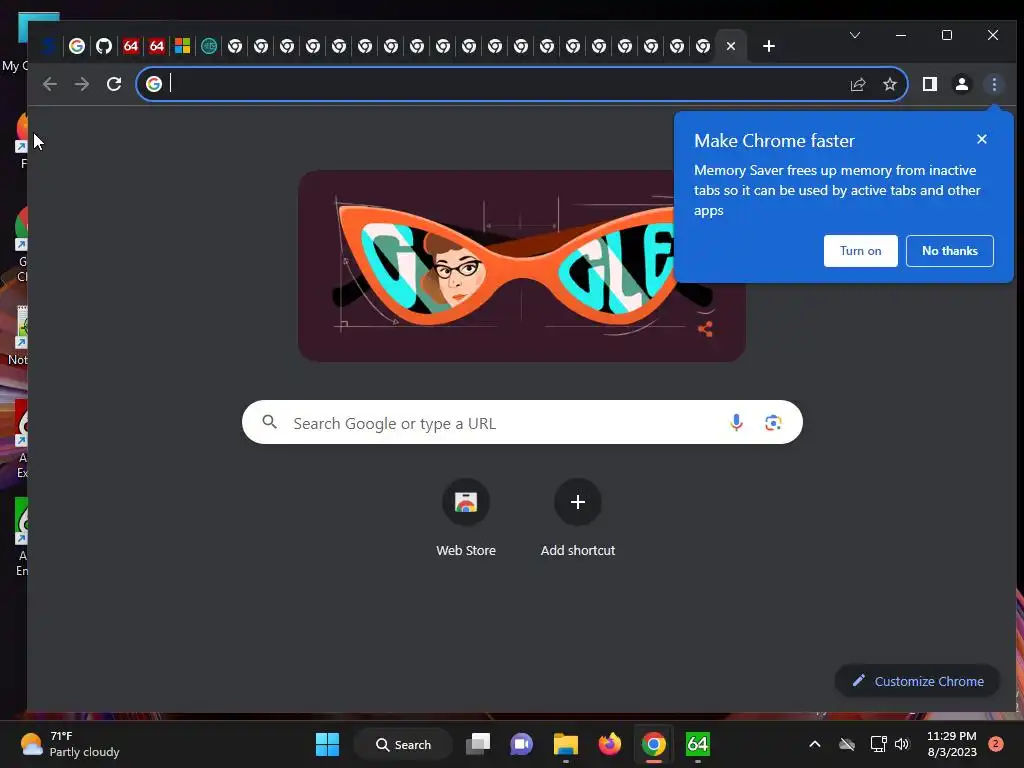Viewport: 1024px width, 768px height.
Task: Click the search magnifier icon in searchbox
Action: click(270, 422)
